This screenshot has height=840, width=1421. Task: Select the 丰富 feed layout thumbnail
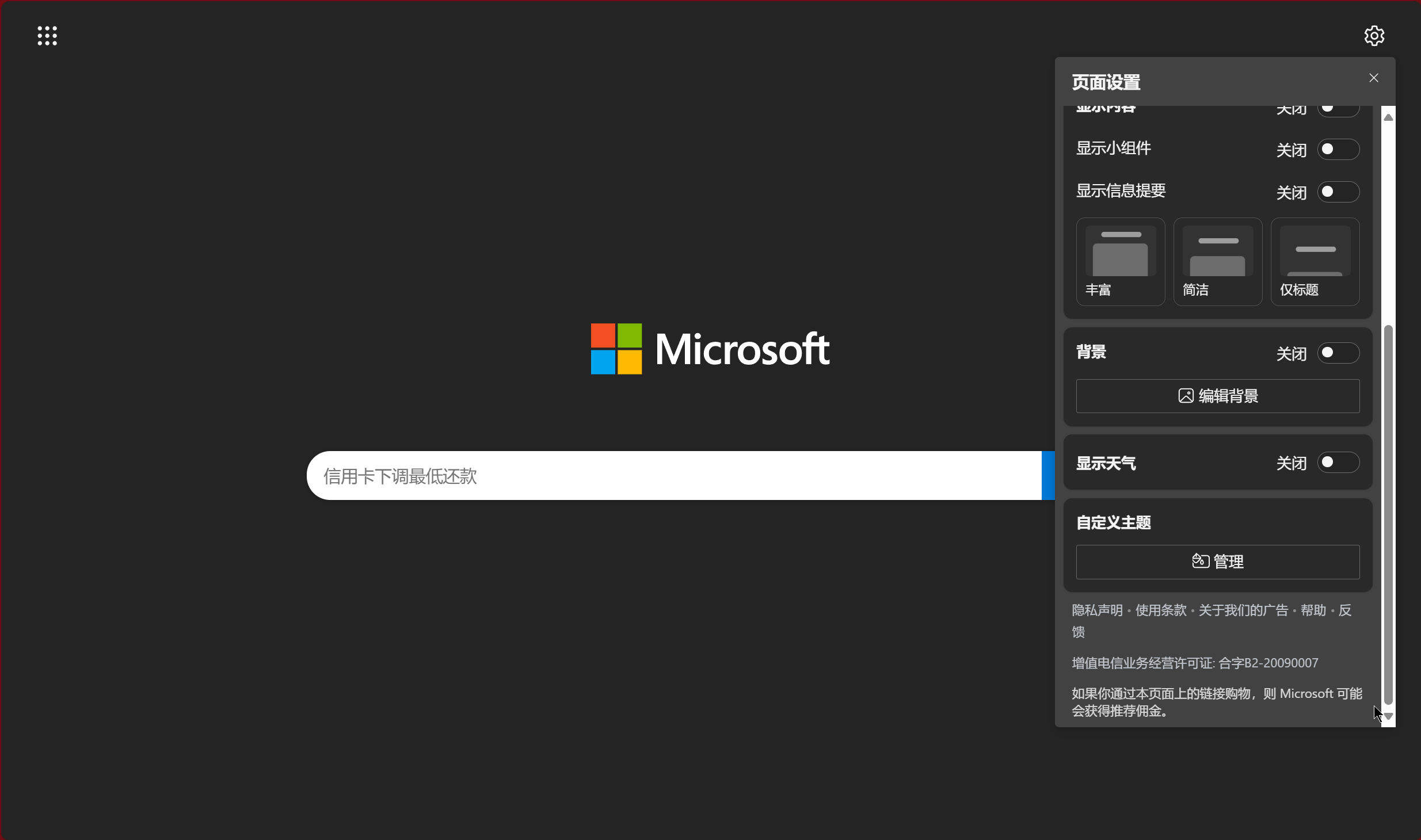1120,262
